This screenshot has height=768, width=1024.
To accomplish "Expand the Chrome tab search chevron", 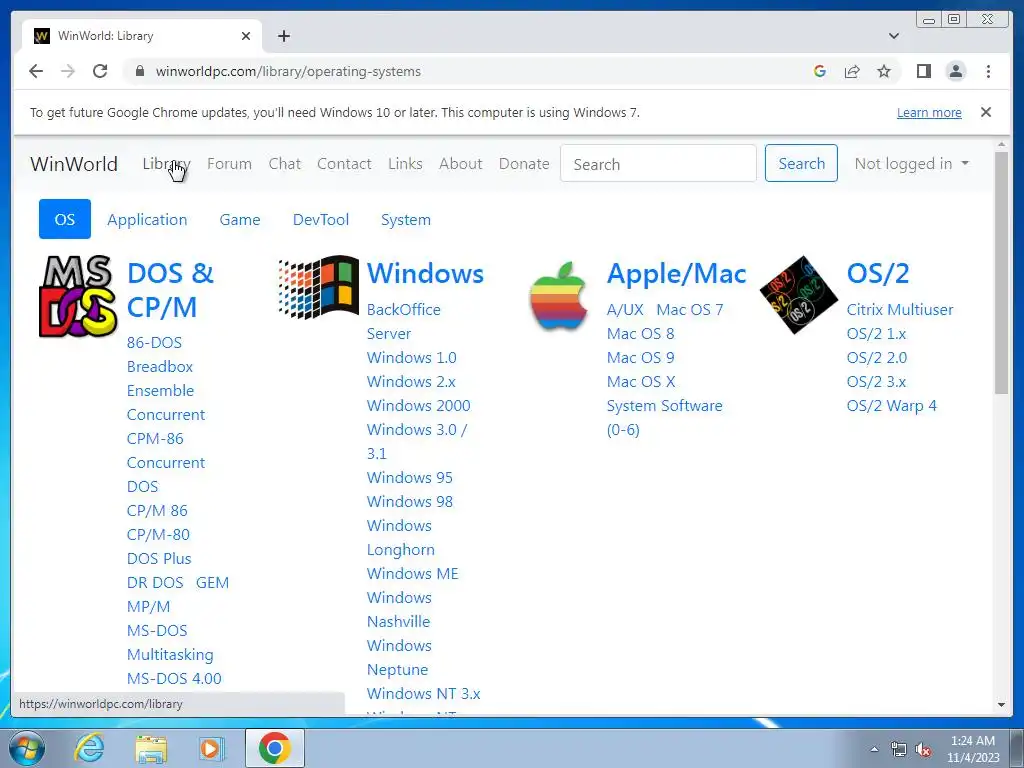I will click(893, 36).
